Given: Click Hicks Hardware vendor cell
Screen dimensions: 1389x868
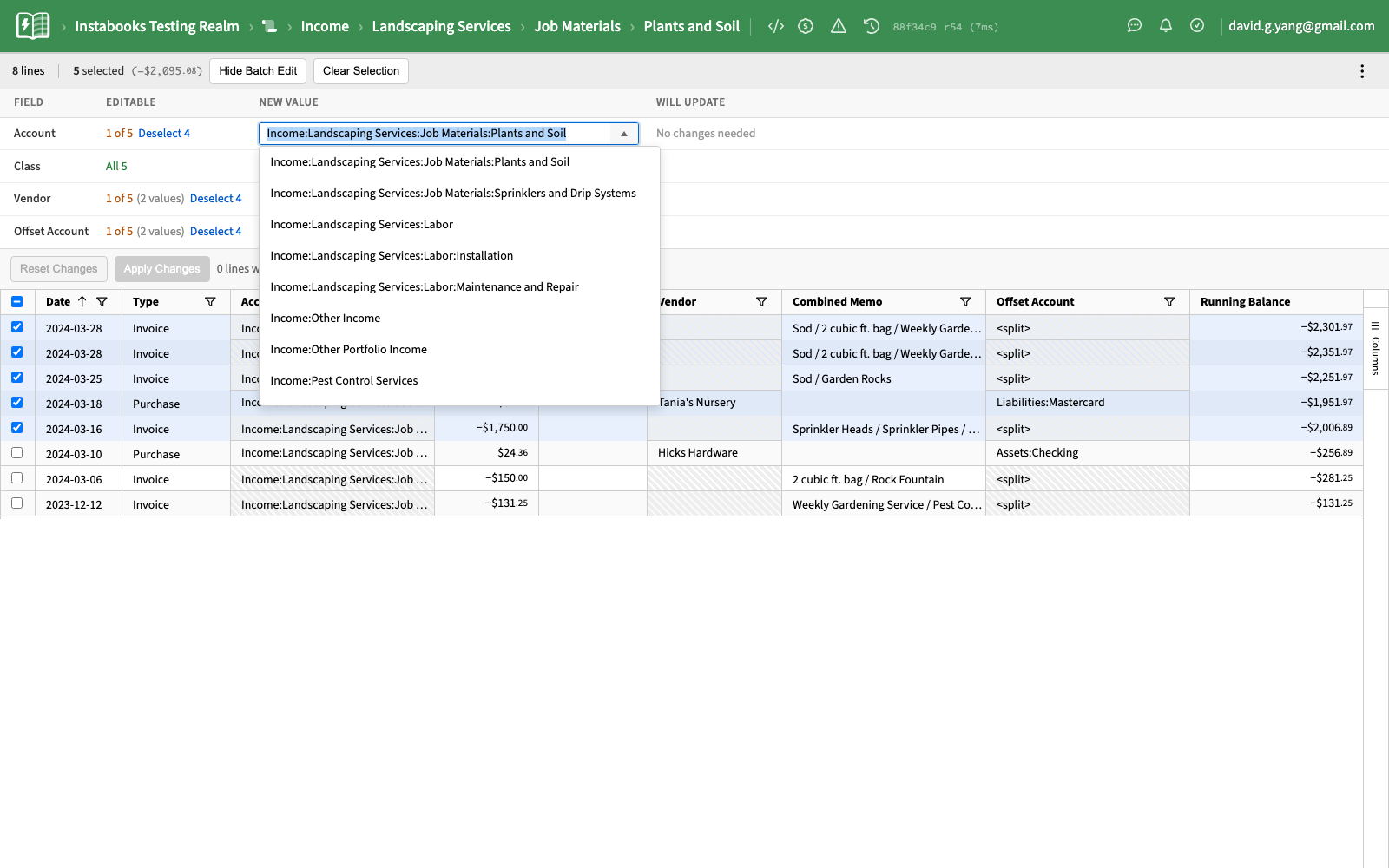Looking at the screenshot, I should coord(714,453).
